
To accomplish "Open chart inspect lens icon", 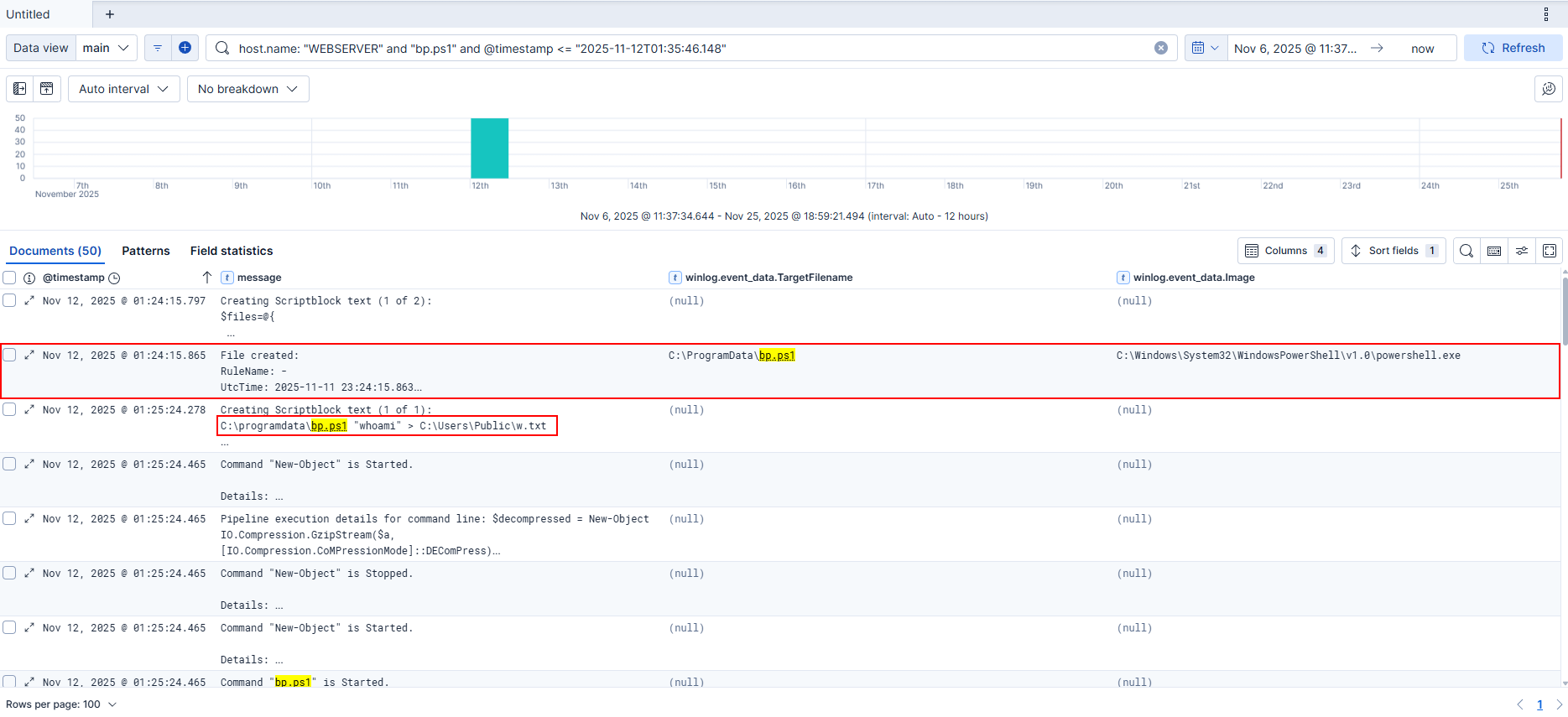I will [x=1548, y=89].
